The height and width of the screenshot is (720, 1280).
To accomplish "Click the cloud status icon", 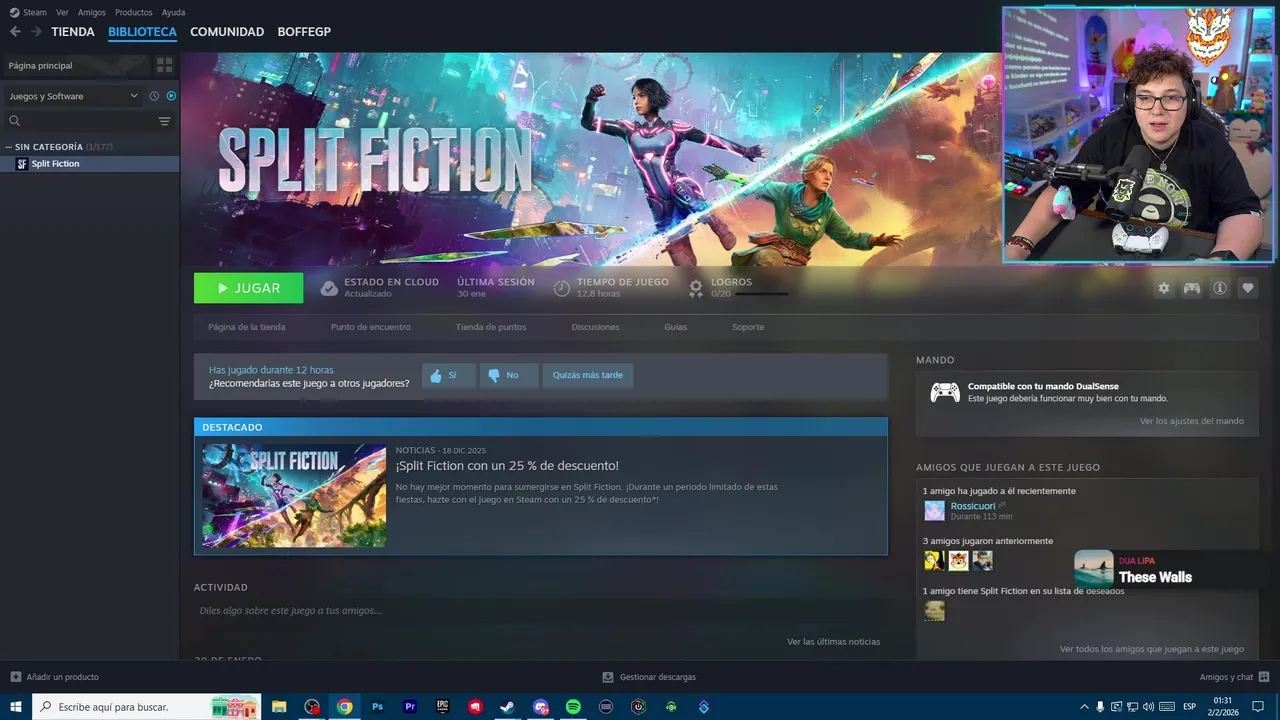I will coord(329,288).
